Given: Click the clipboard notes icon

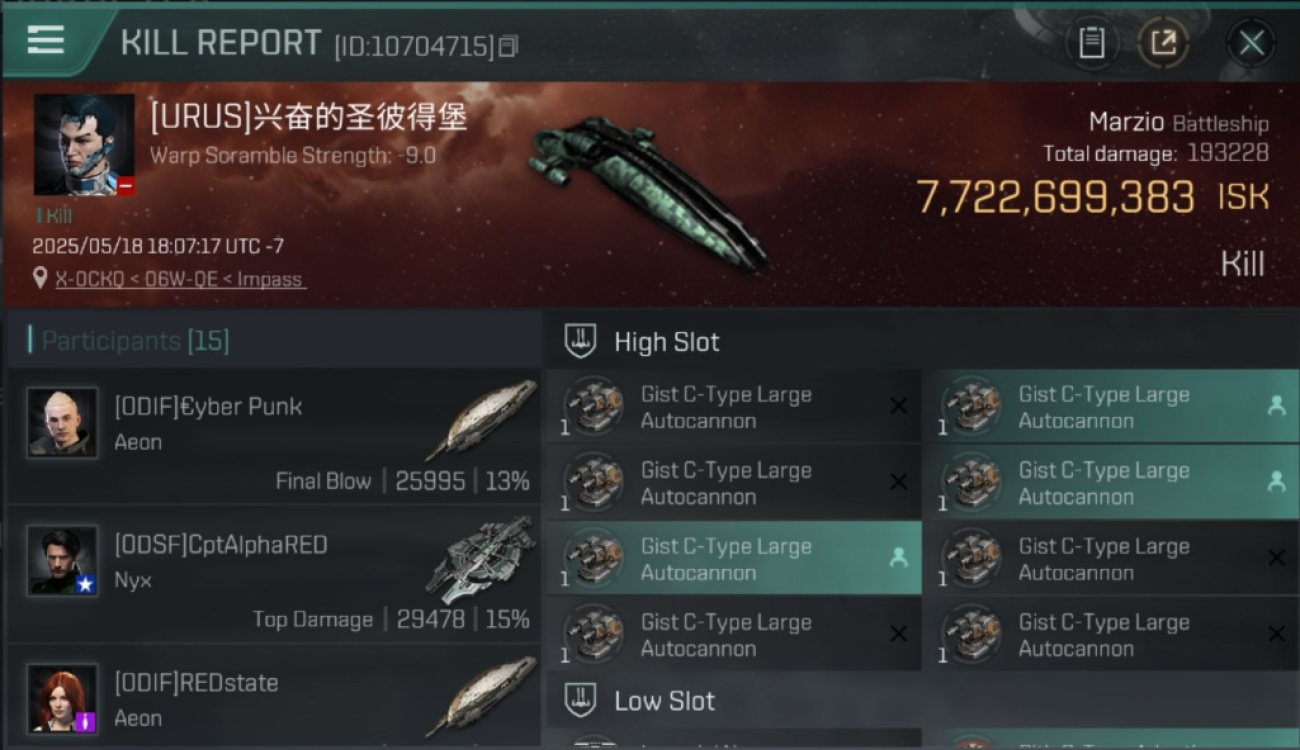Looking at the screenshot, I should click(x=1091, y=43).
